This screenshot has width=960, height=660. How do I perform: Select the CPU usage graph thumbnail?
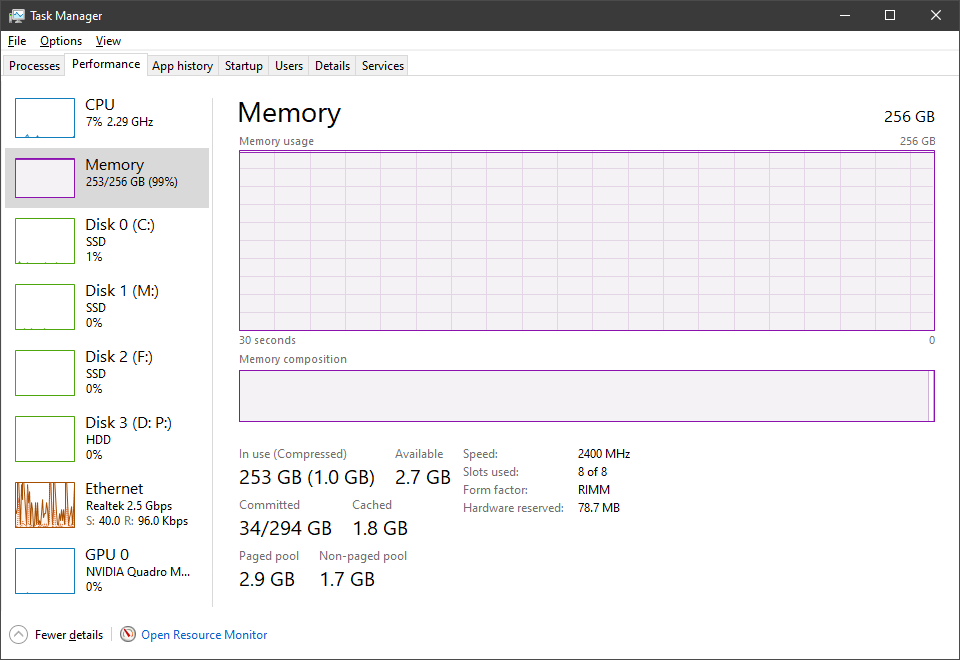coord(45,118)
